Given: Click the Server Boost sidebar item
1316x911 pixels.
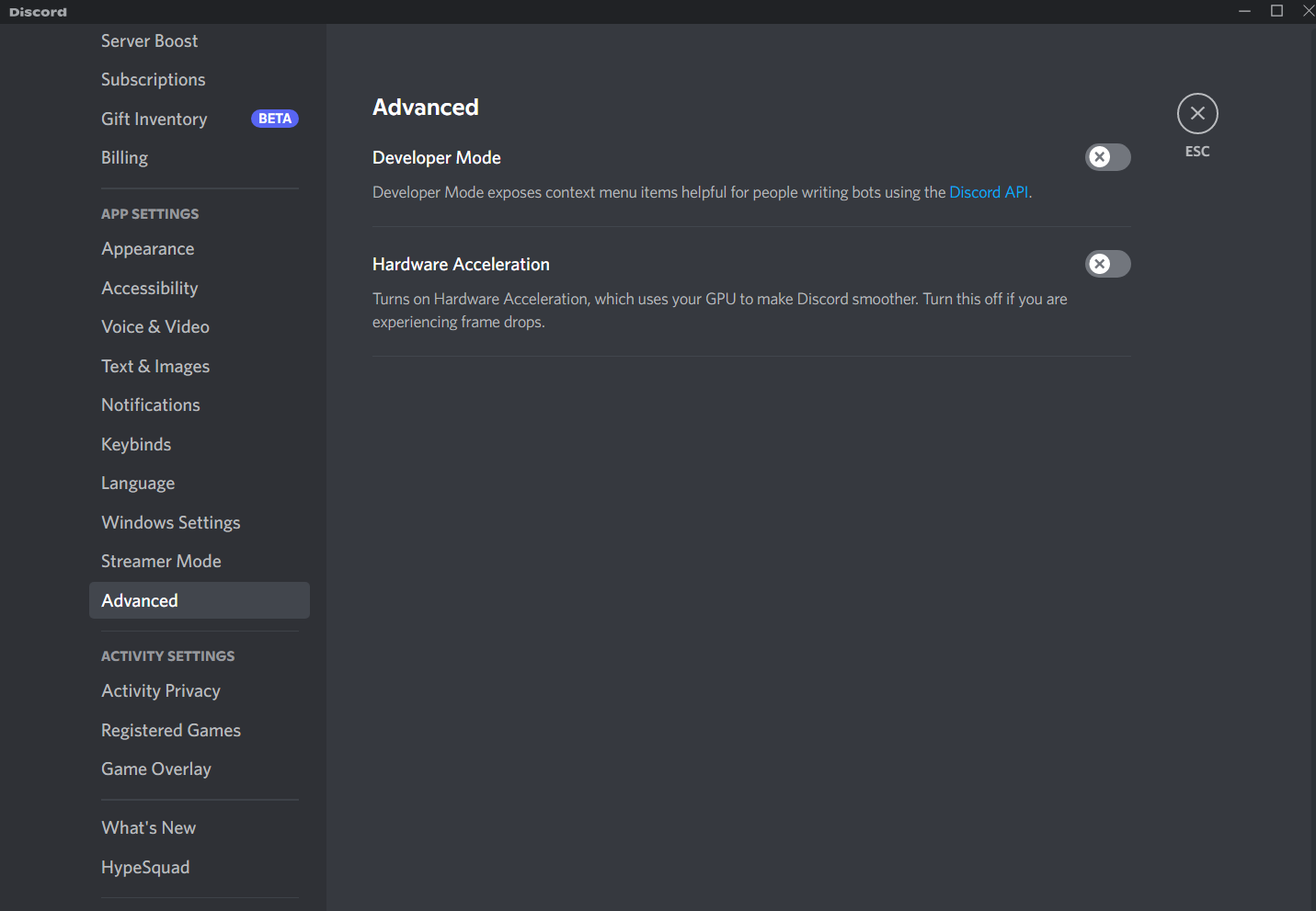Looking at the screenshot, I should pos(150,41).
